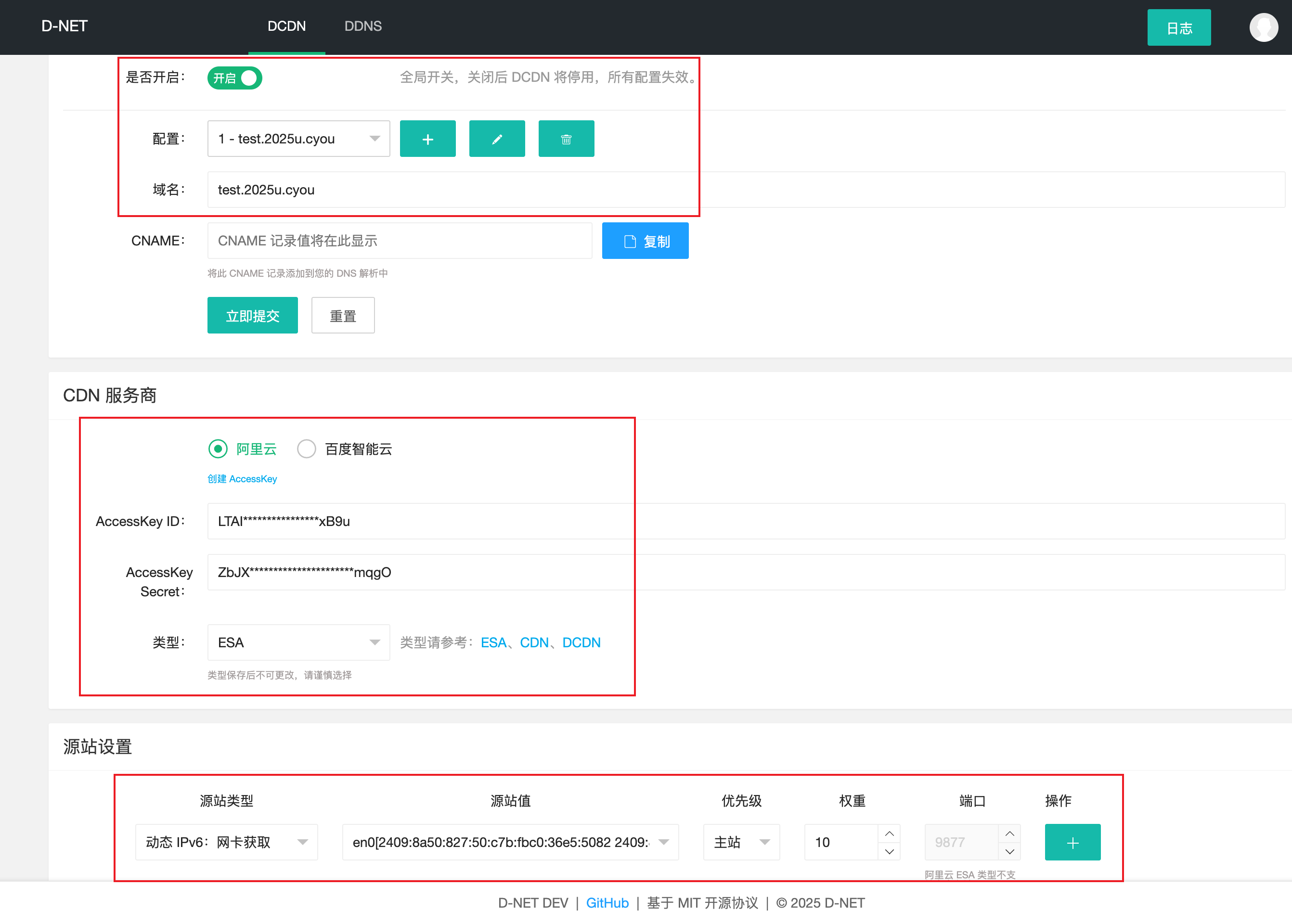The height and width of the screenshot is (924, 1292).
Task: Increase the 权重 value using the up stepper
Action: coord(890,834)
